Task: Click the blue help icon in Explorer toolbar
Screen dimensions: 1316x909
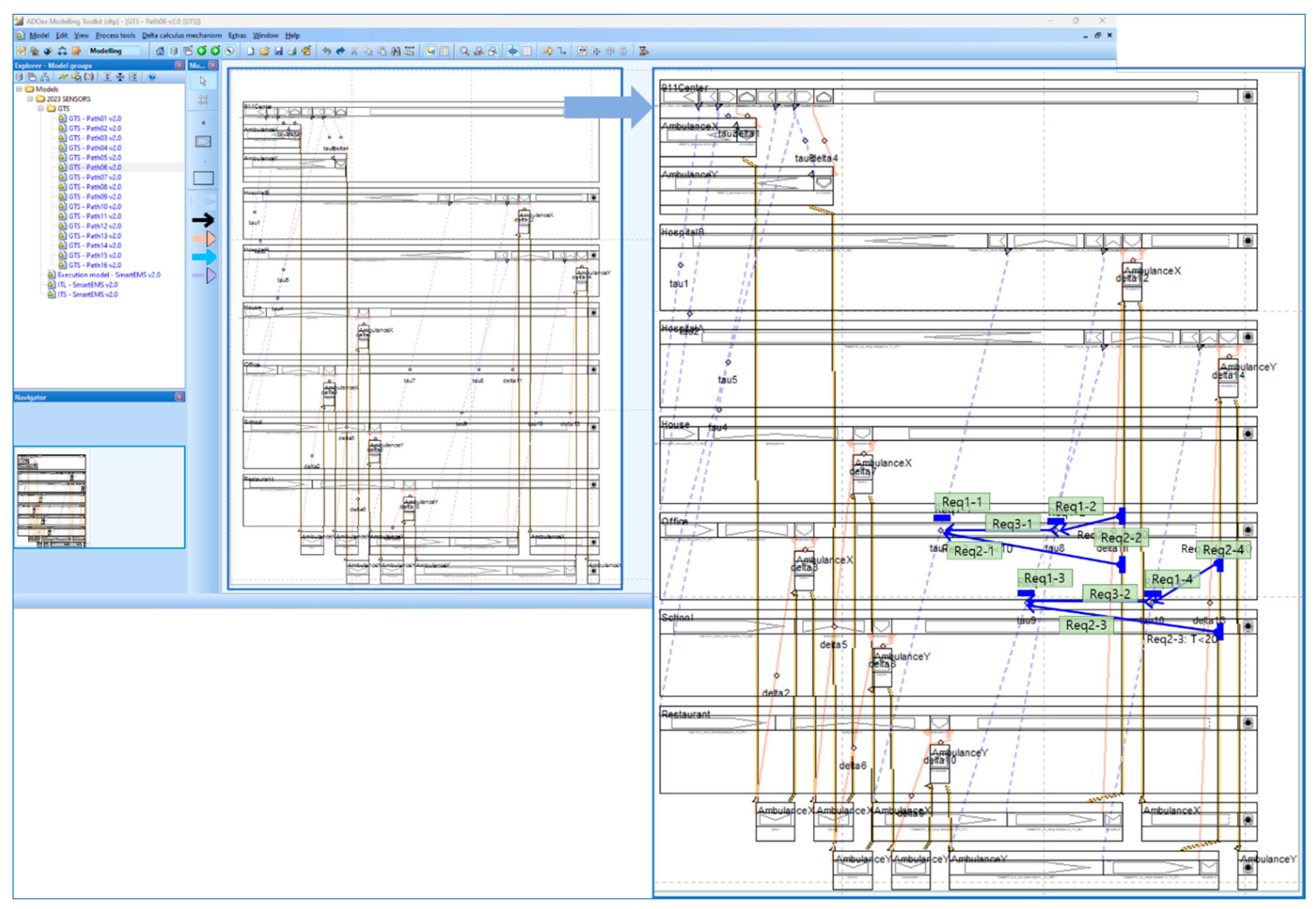Action: [152, 77]
